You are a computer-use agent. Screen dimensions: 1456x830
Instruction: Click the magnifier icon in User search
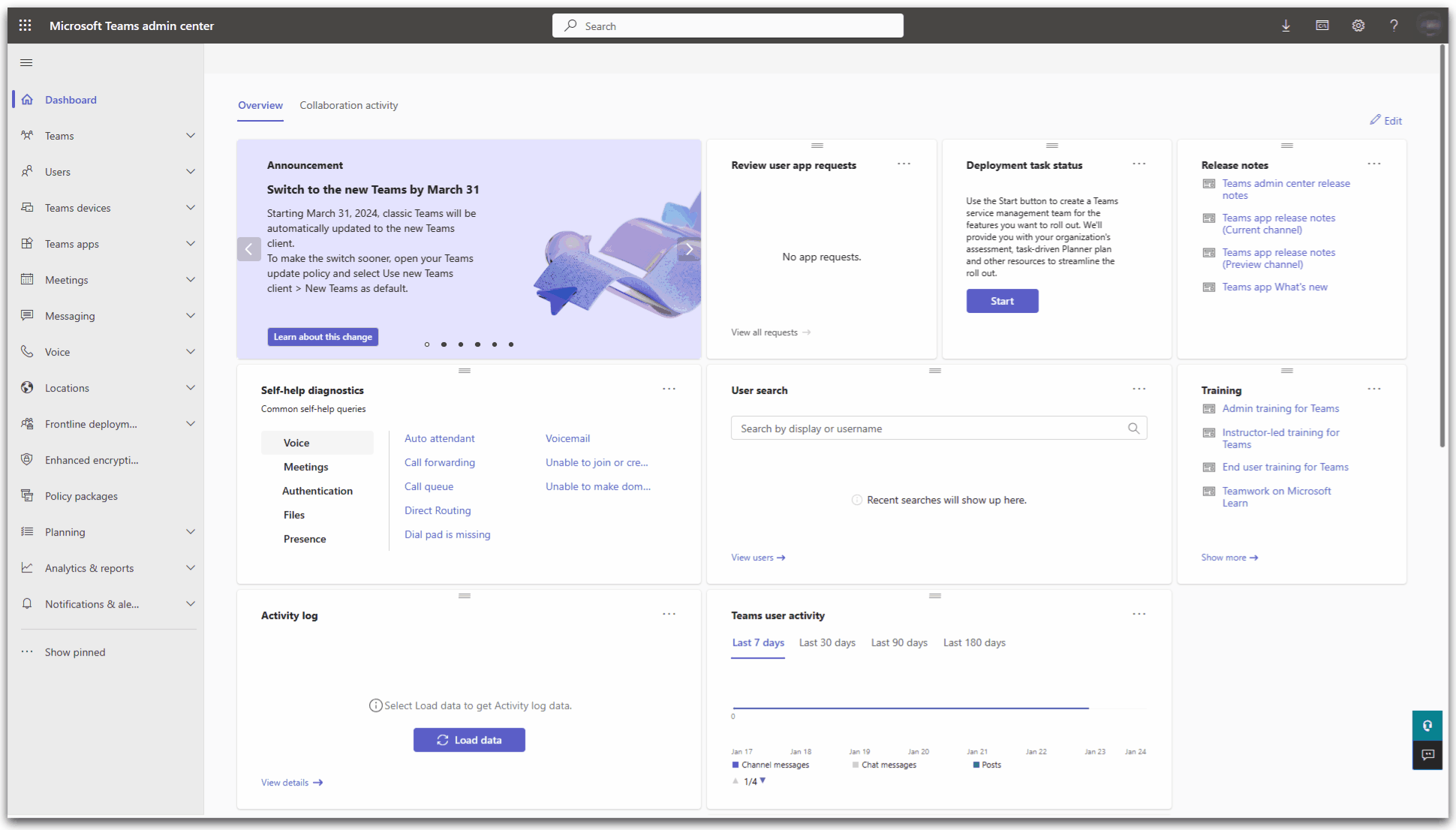[1134, 429]
